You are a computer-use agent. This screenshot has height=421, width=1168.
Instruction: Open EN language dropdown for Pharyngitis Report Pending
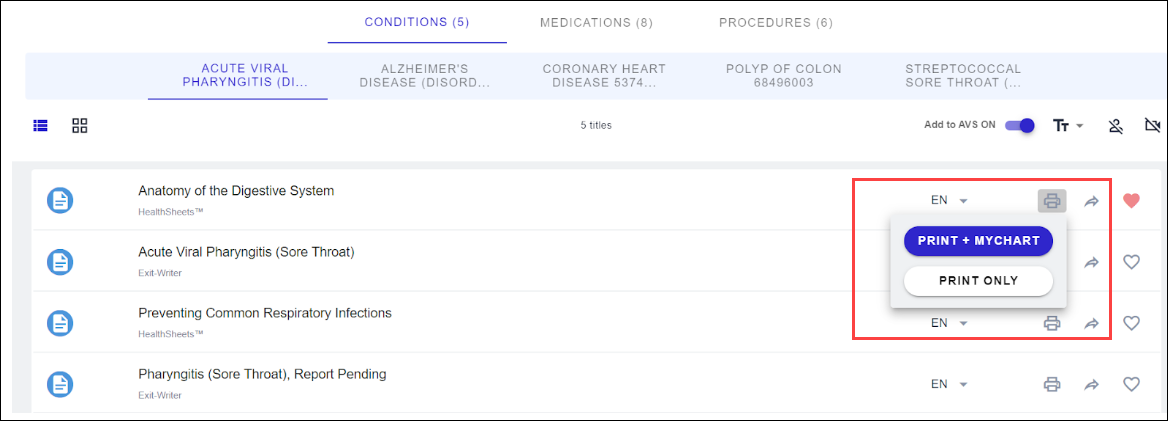click(x=949, y=384)
